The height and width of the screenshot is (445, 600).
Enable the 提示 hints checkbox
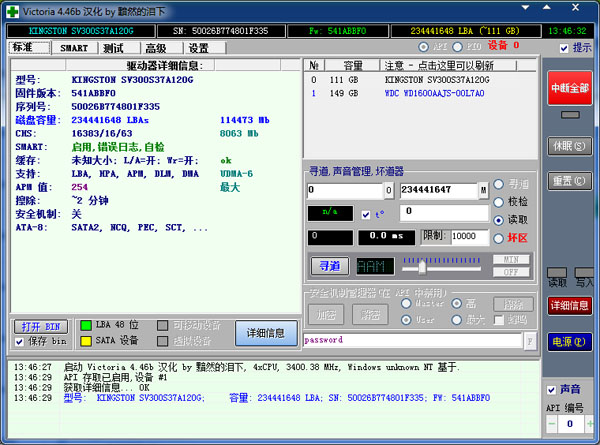563,47
